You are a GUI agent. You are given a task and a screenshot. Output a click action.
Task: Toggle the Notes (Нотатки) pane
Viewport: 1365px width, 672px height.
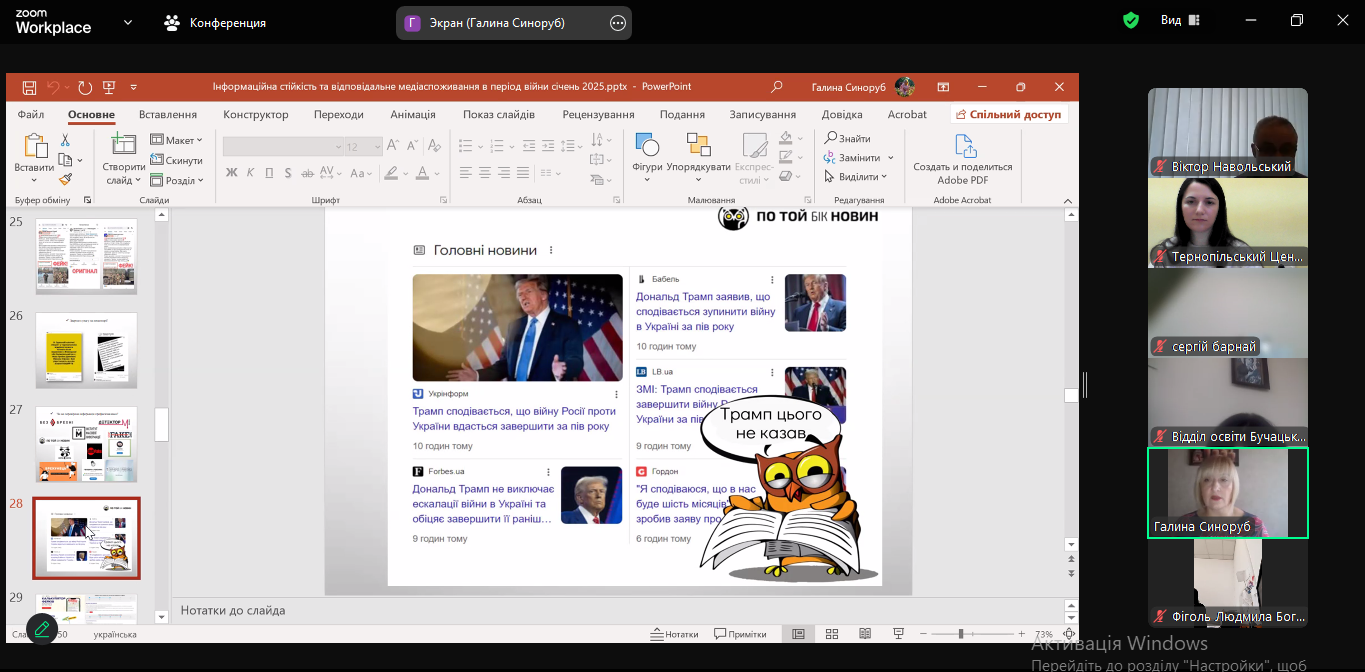674,634
